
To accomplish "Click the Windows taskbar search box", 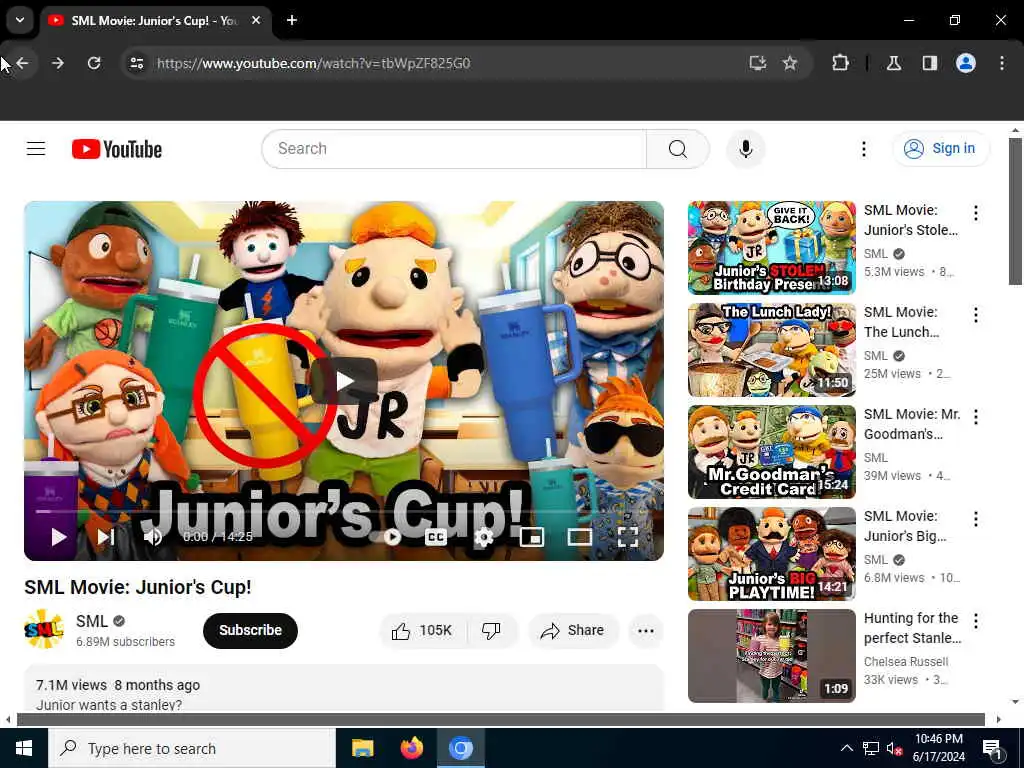I will click(x=192, y=748).
